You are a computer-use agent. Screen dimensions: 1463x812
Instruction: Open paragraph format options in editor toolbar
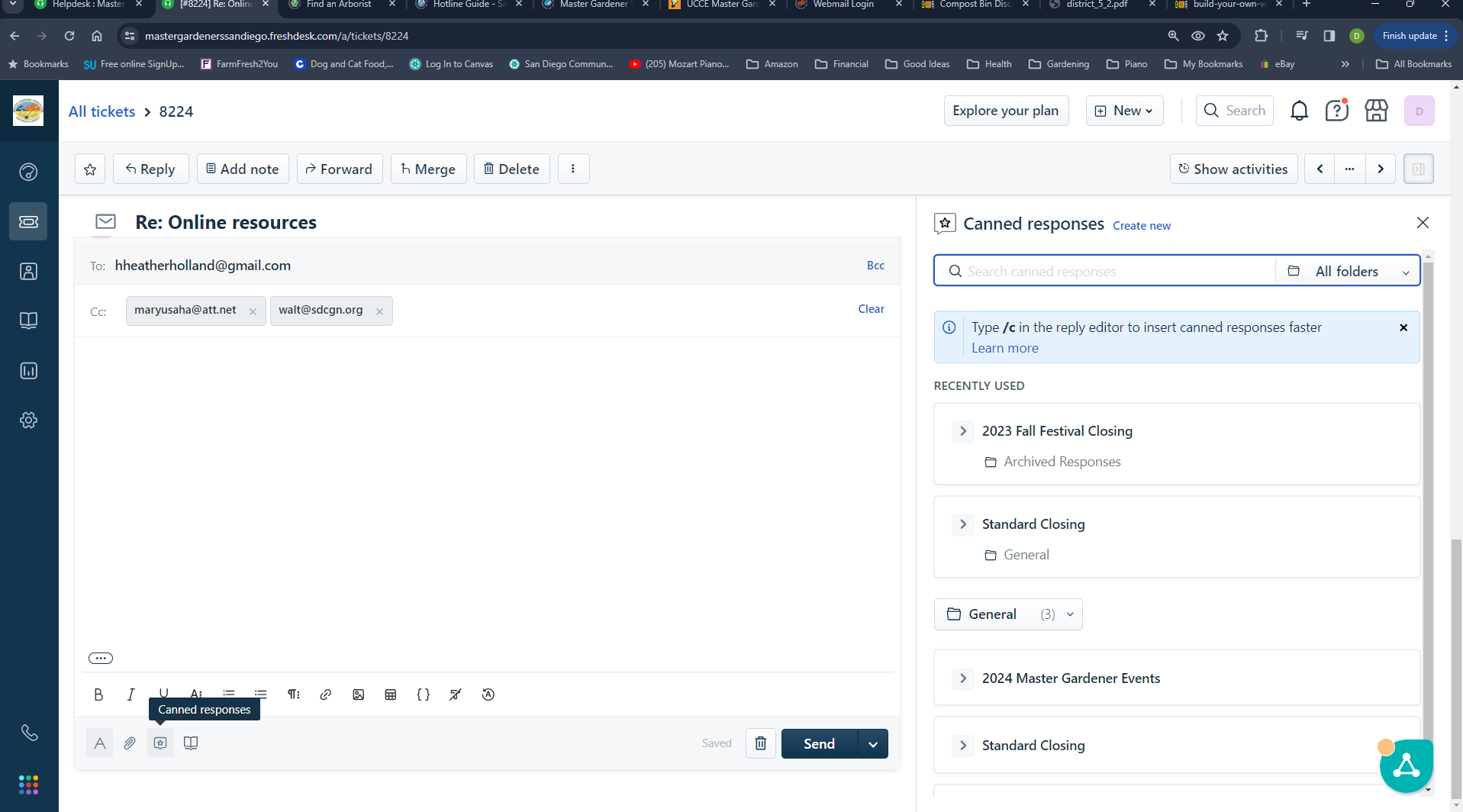[293, 694]
